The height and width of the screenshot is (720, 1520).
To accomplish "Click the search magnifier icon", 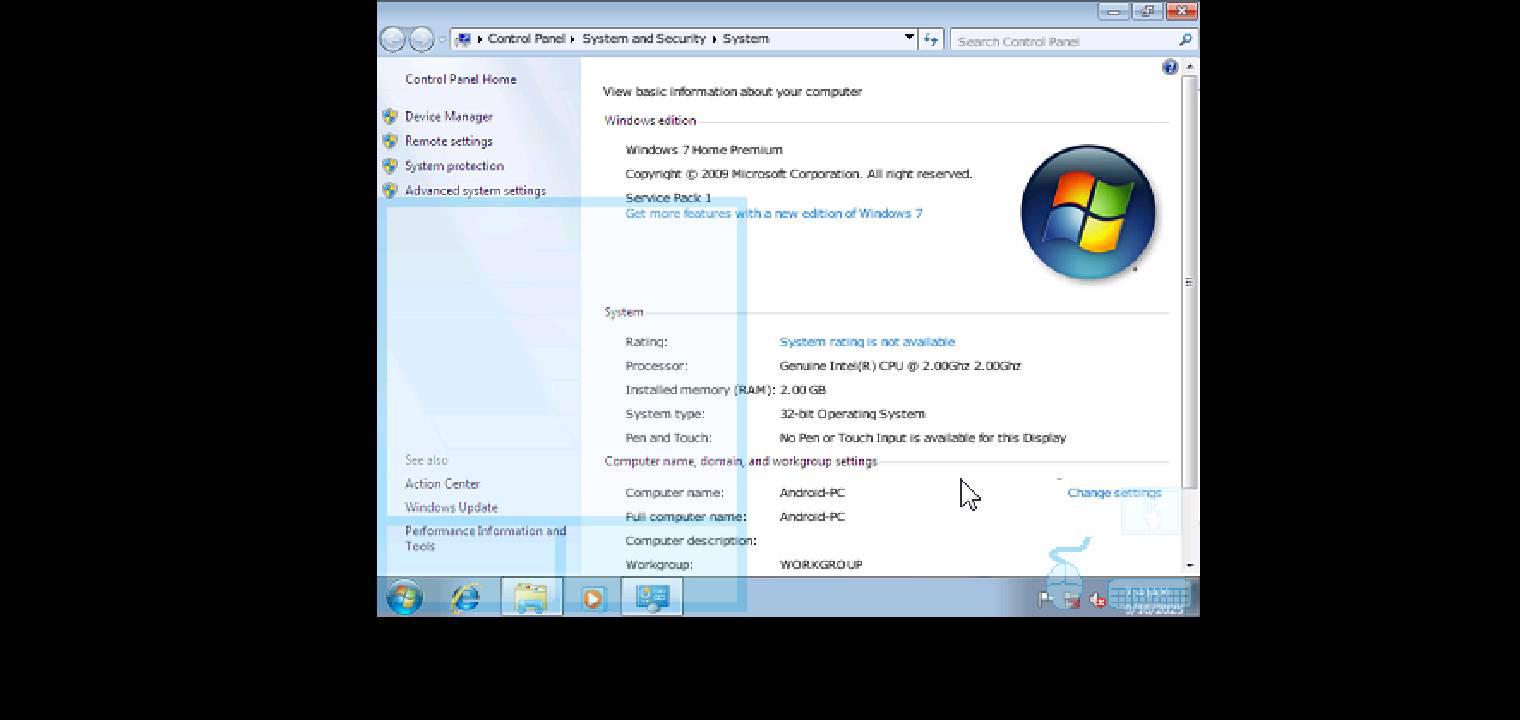I will click(x=1185, y=40).
